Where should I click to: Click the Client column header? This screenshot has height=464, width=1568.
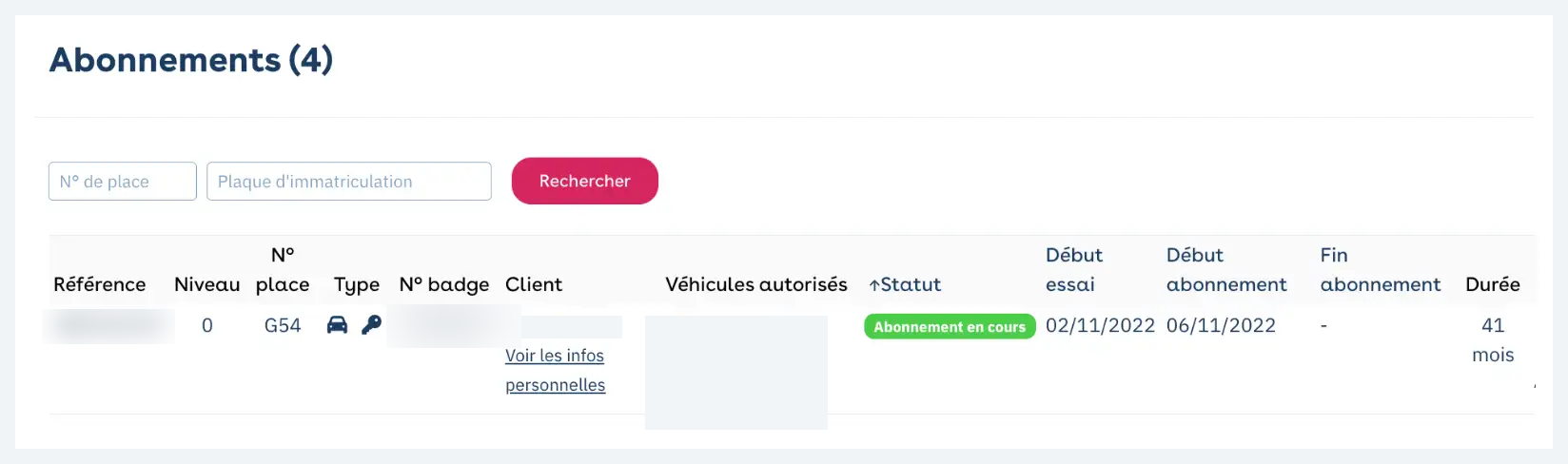534,284
